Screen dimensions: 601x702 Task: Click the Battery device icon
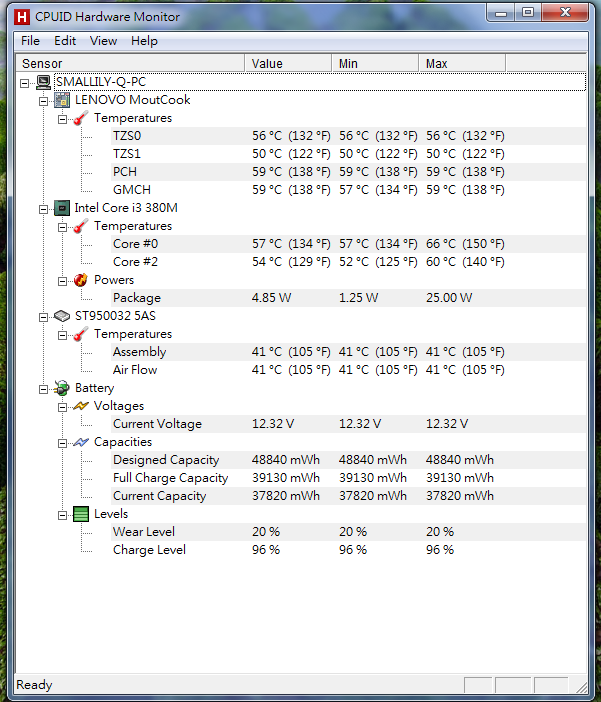coord(62,388)
